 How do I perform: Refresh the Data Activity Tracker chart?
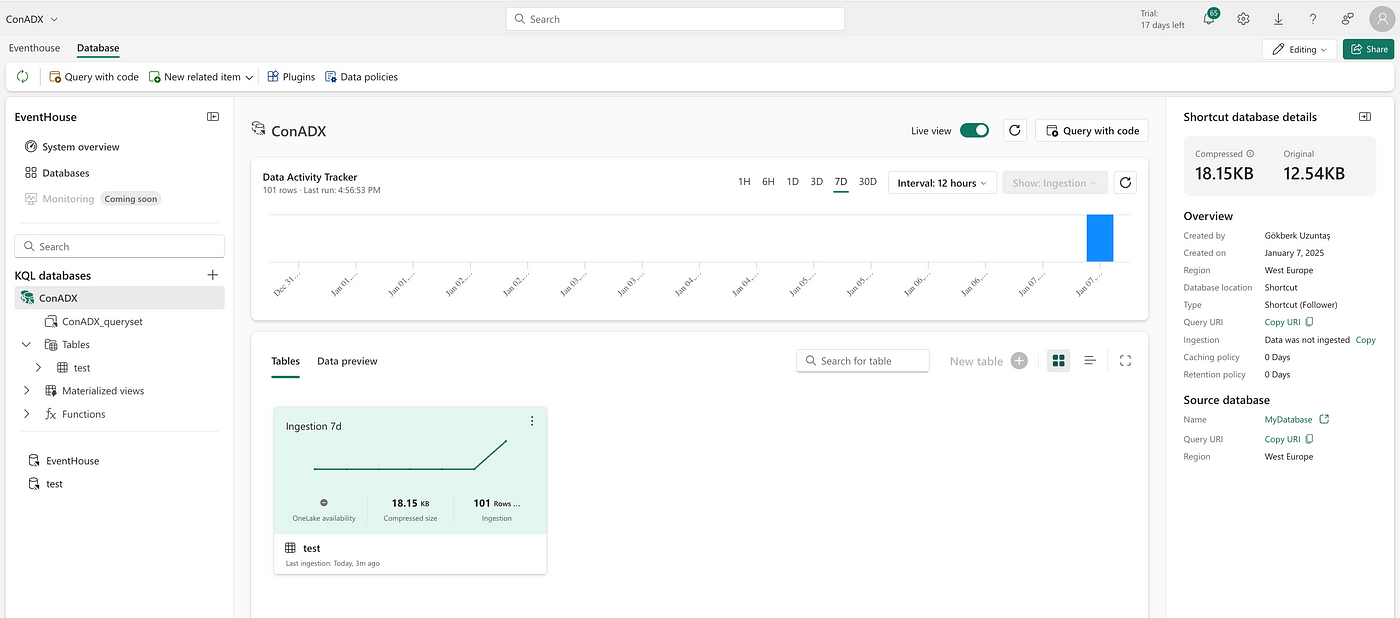[1125, 183]
